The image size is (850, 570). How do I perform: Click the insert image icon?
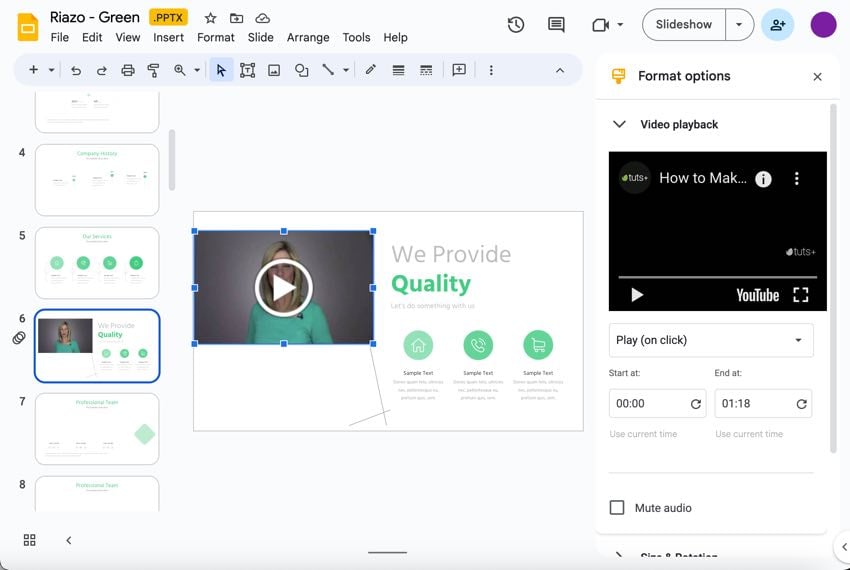(x=274, y=70)
